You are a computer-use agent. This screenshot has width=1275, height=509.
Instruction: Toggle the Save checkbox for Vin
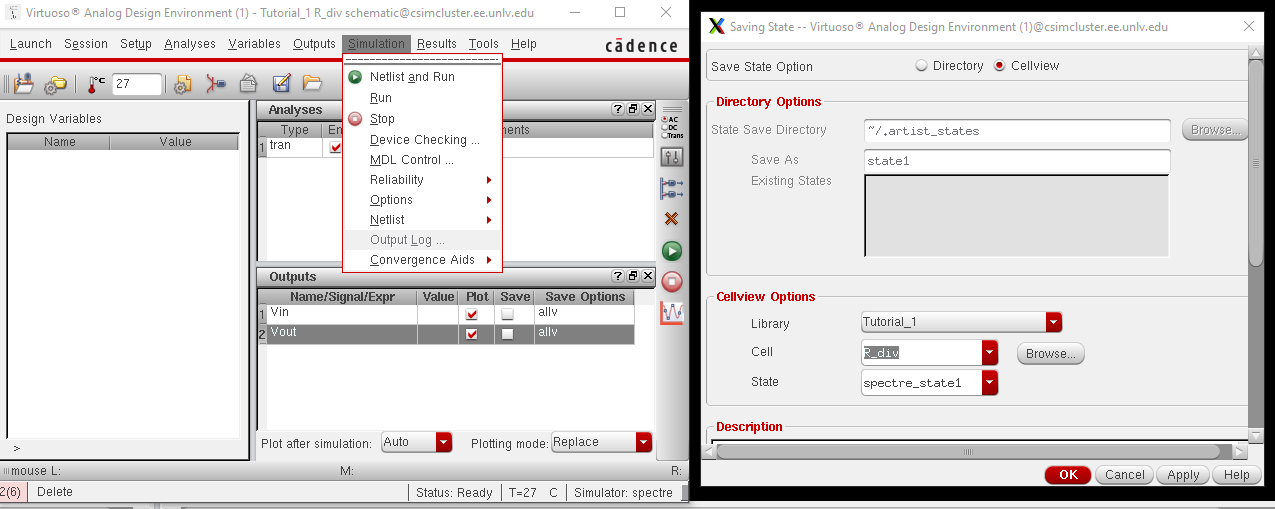(x=507, y=314)
